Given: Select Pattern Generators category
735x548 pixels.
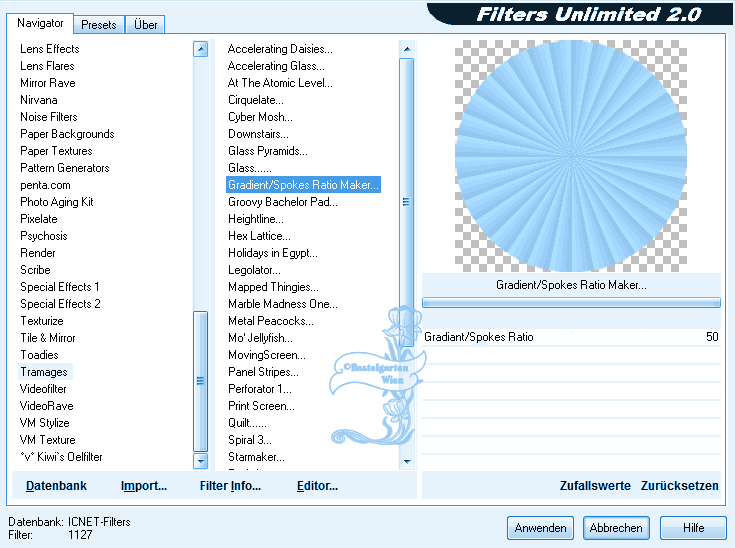Looking at the screenshot, I should (65, 168).
